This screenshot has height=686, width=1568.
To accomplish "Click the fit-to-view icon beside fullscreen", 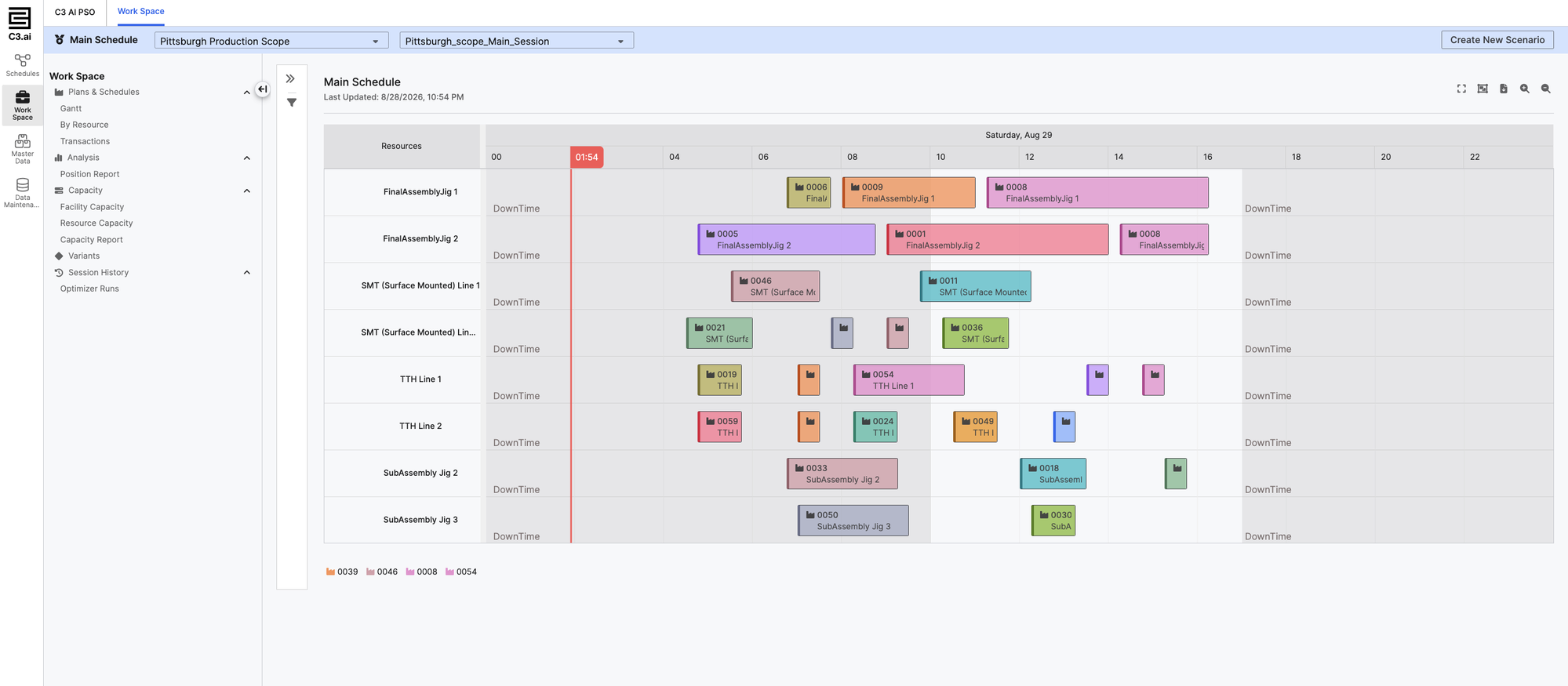I will coord(1483,89).
